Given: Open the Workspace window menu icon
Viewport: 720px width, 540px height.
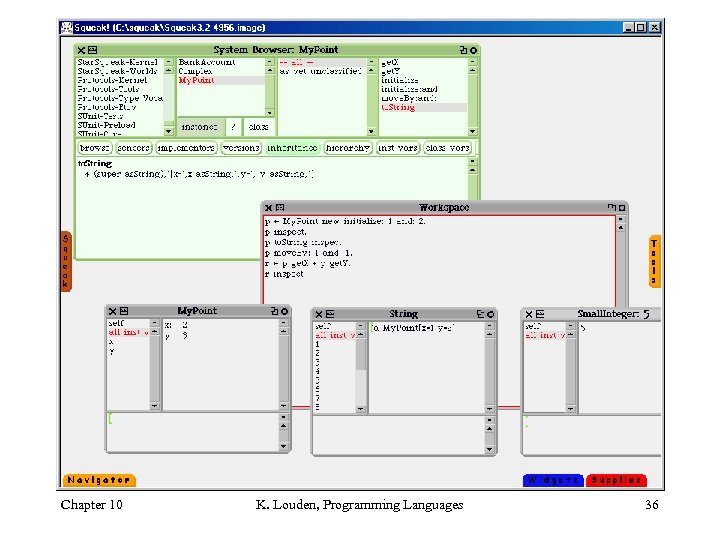Looking at the screenshot, I should 280,208.
